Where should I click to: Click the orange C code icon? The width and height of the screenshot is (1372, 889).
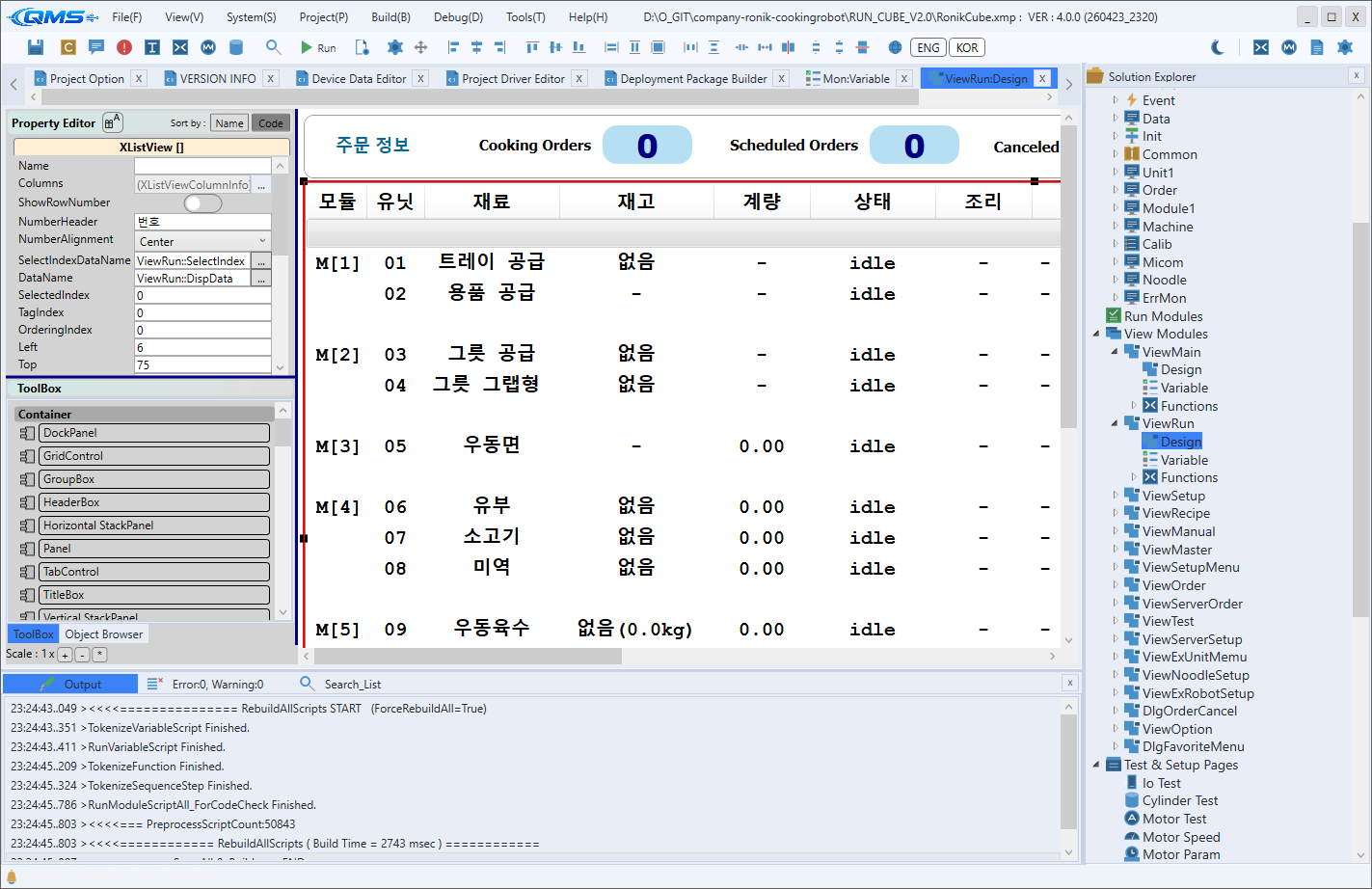tap(67, 47)
